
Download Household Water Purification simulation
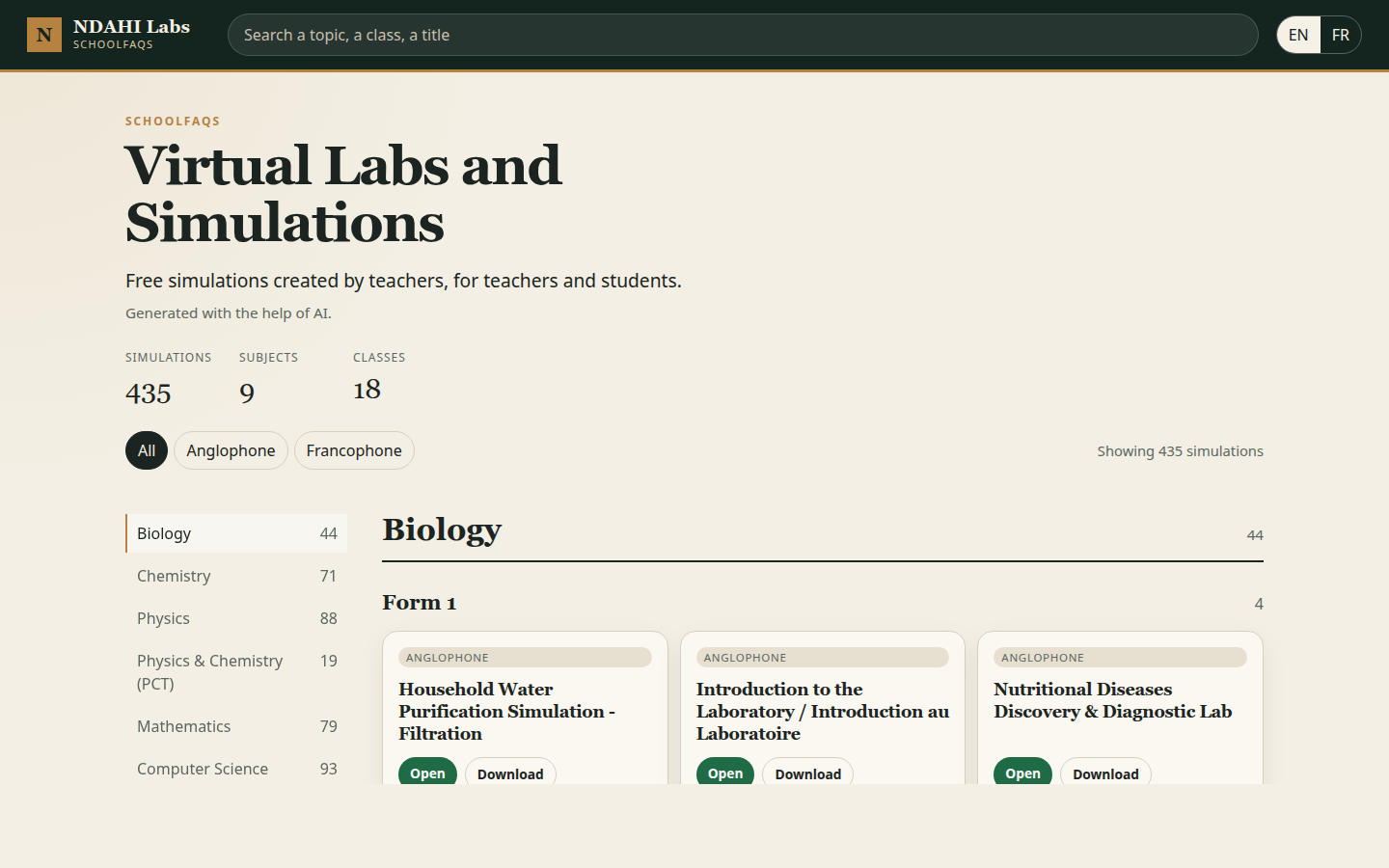click(510, 773)
